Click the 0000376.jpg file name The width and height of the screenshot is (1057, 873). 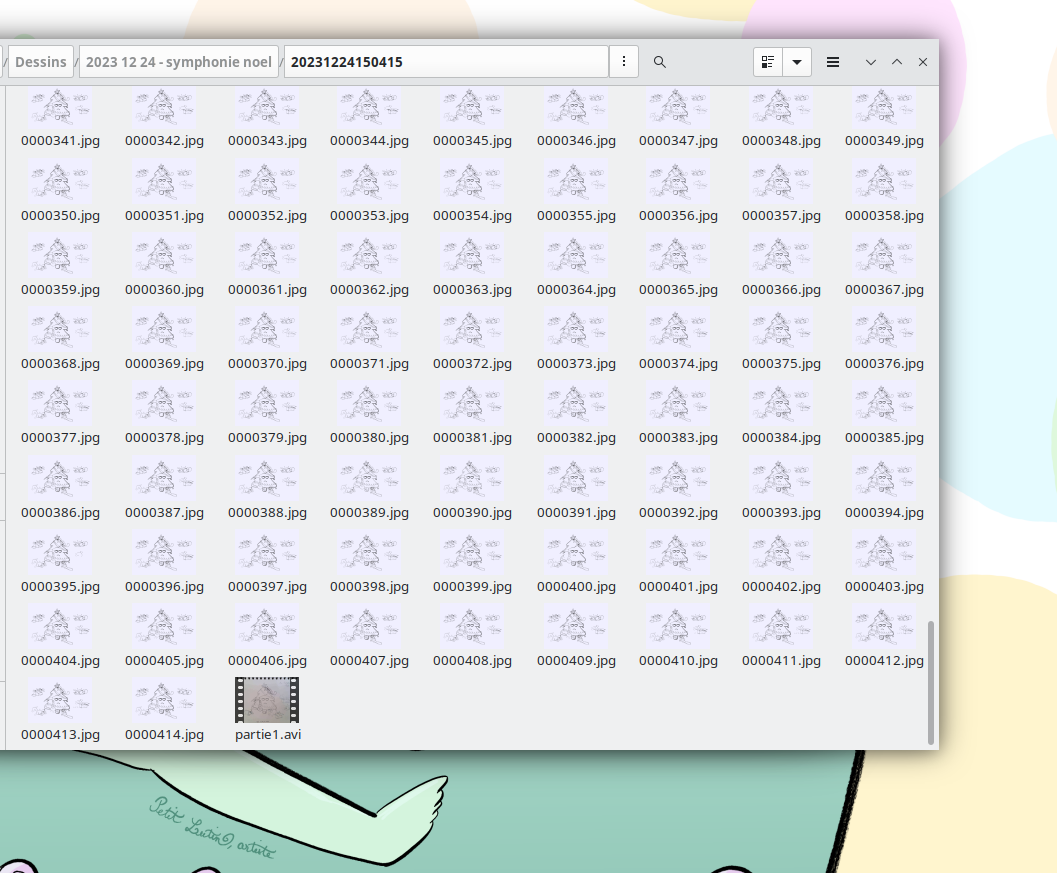pos(884,363)
